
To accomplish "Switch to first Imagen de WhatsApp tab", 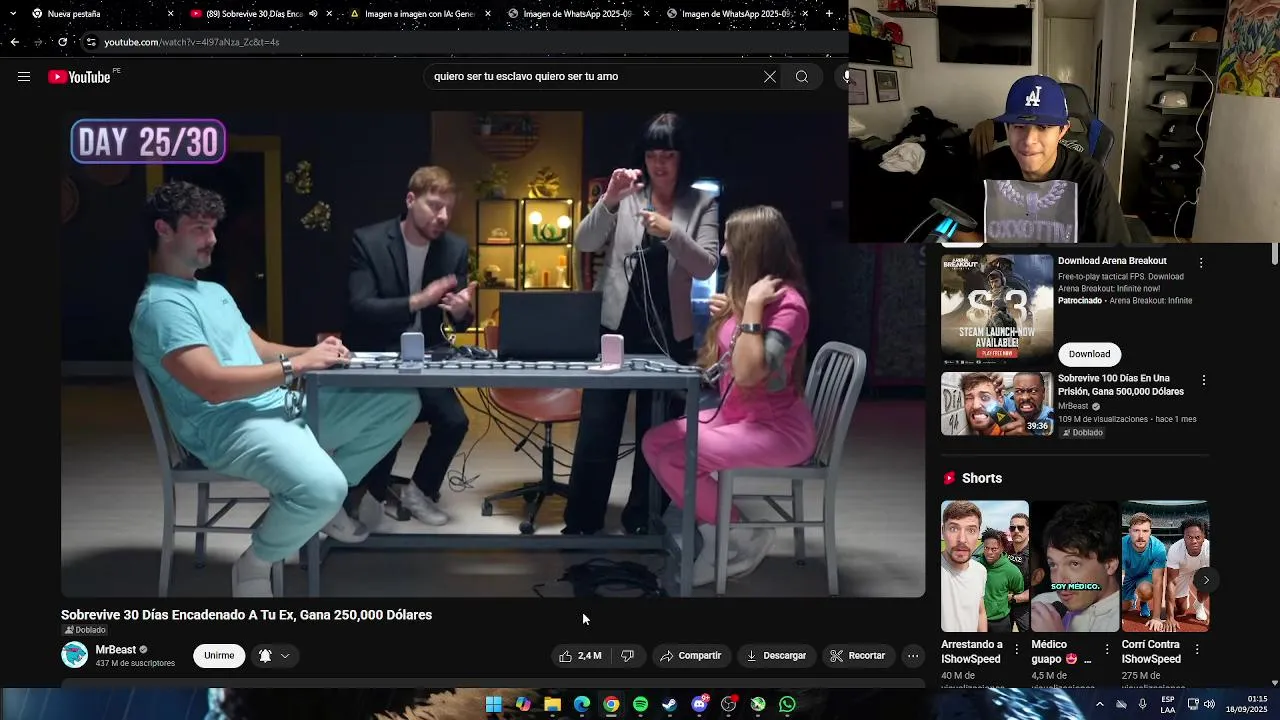I will [x=578, y=14].
